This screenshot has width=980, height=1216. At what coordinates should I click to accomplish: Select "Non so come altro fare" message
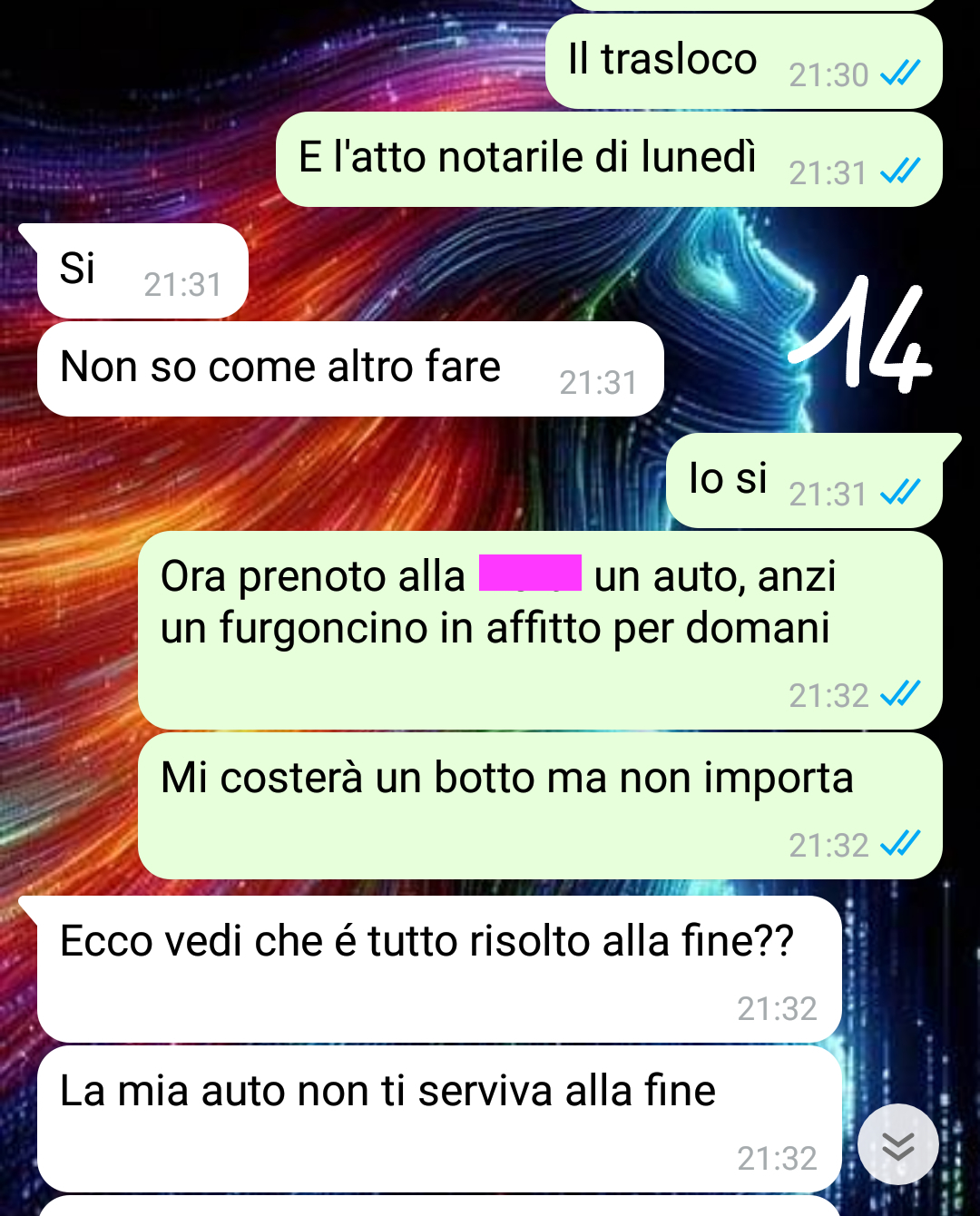(350, 369)
